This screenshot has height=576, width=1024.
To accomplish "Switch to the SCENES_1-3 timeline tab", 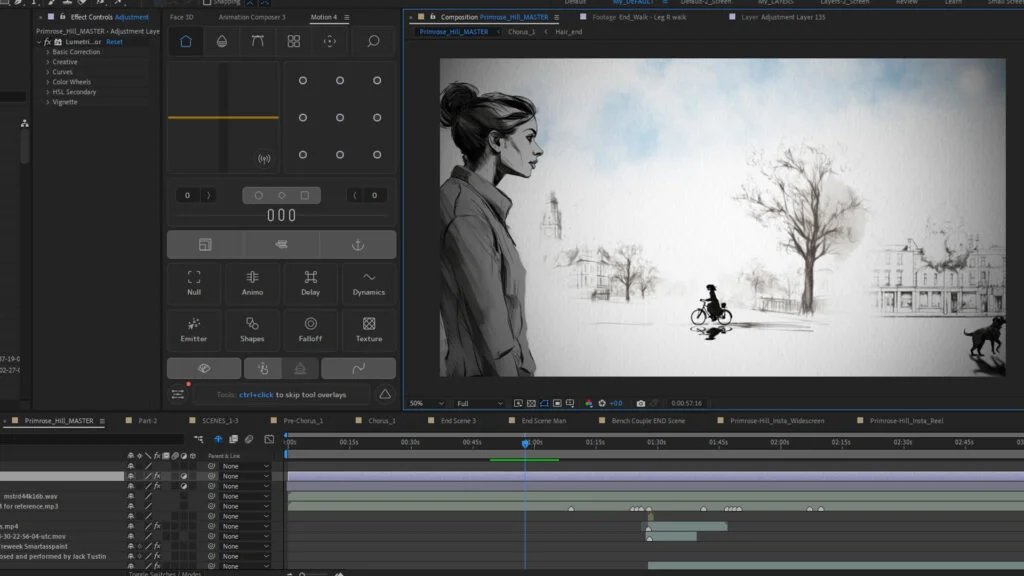I will tap(220, 421).
